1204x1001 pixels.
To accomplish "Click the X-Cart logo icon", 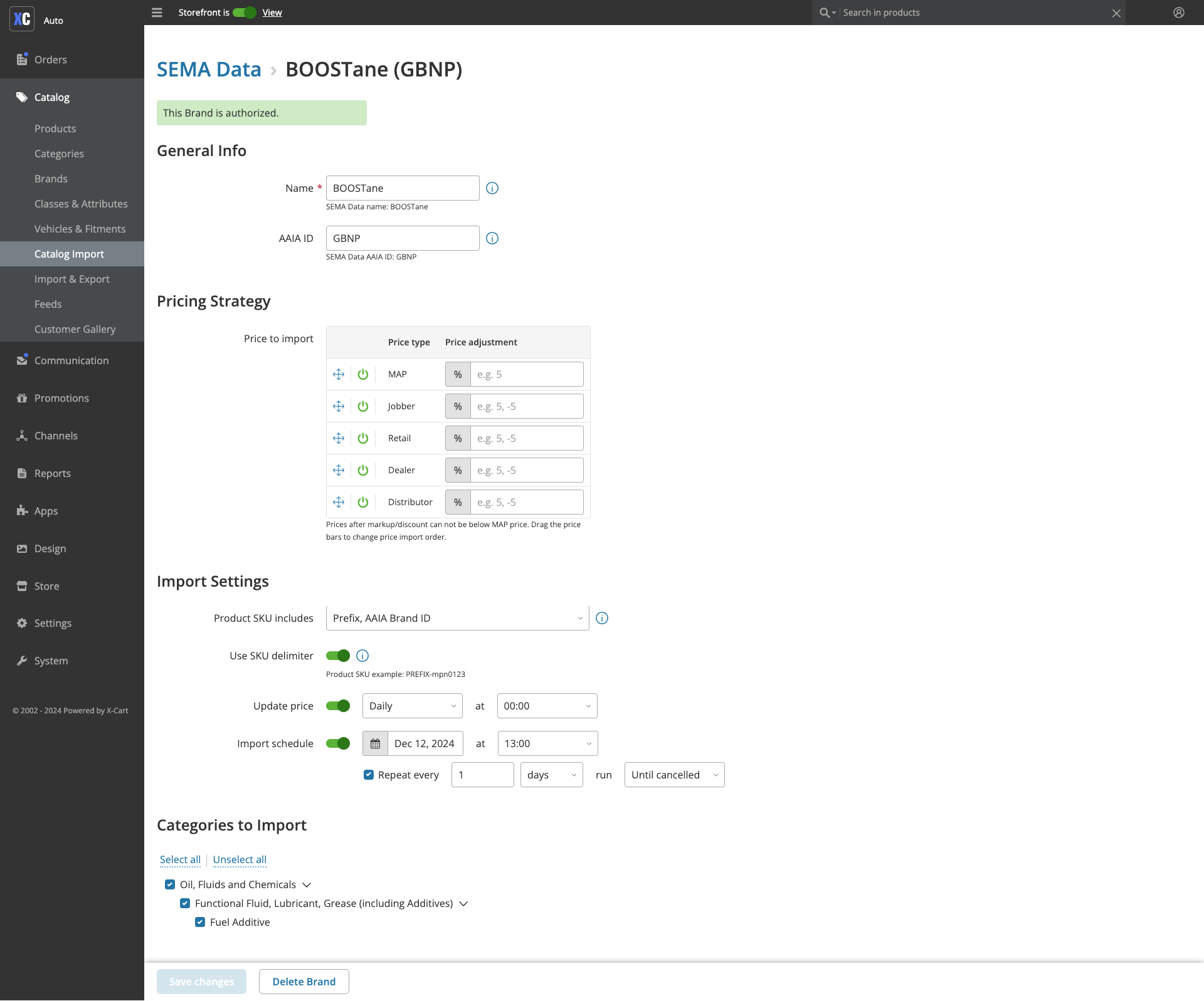I will coord(23,19).
